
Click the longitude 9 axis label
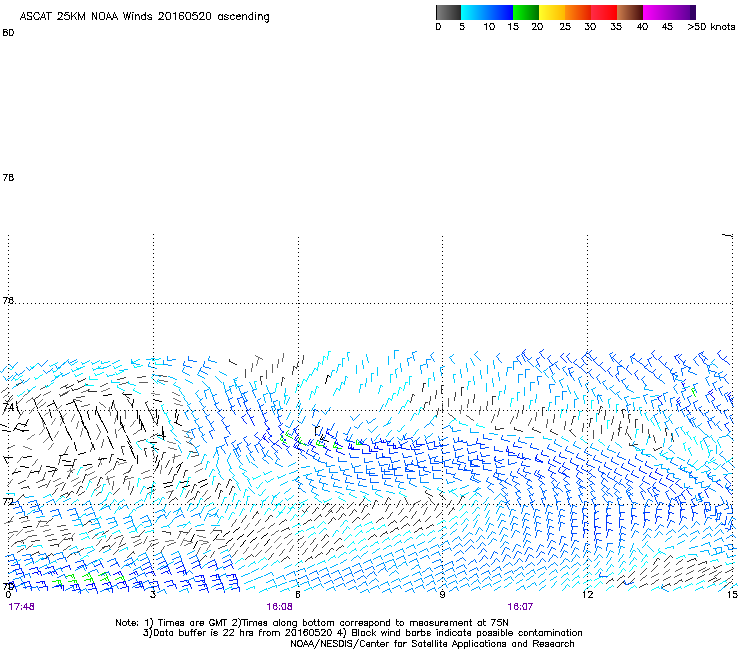(x=442, y=595)
